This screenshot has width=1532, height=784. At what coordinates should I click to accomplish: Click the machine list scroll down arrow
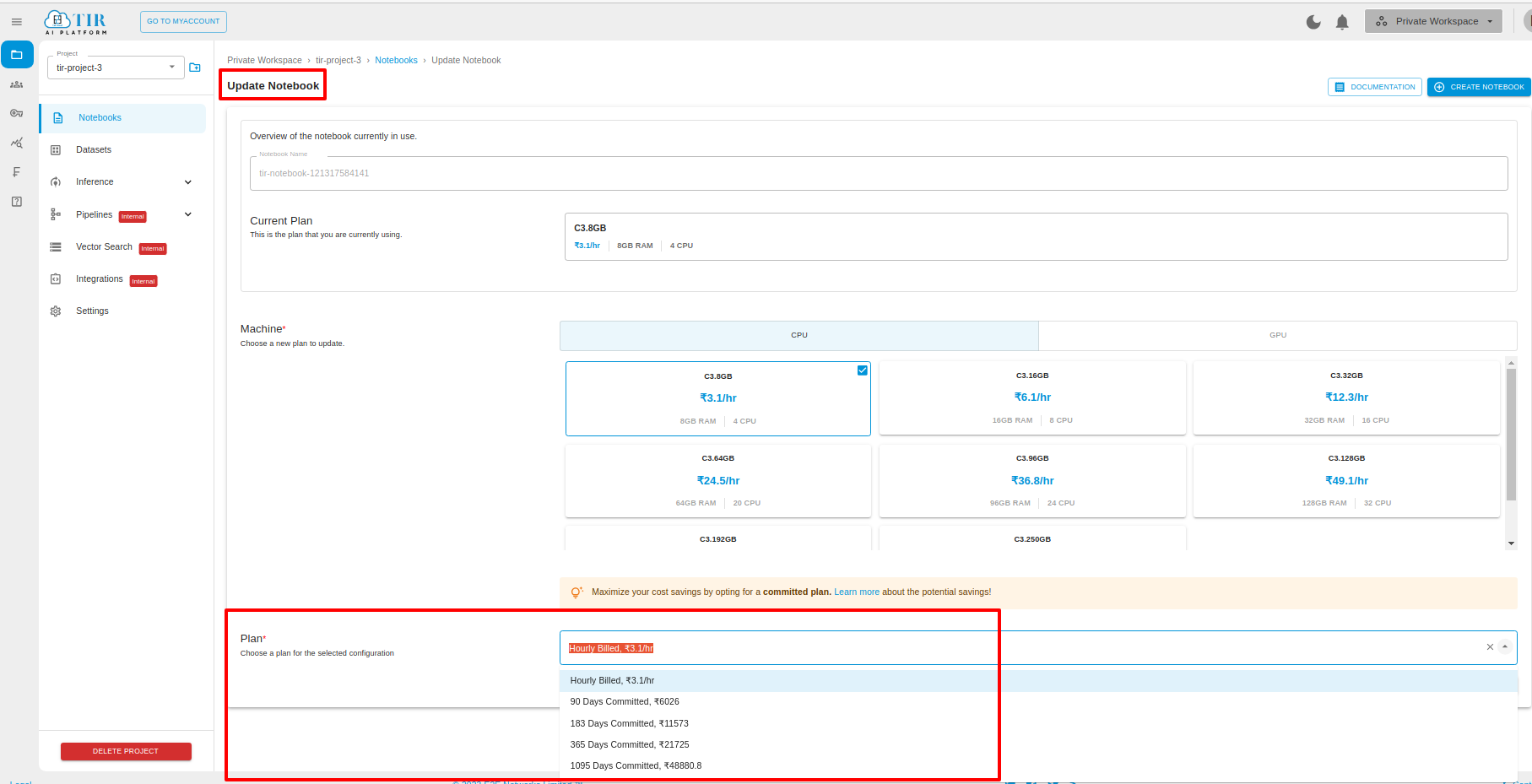(x=1511, y=543)
